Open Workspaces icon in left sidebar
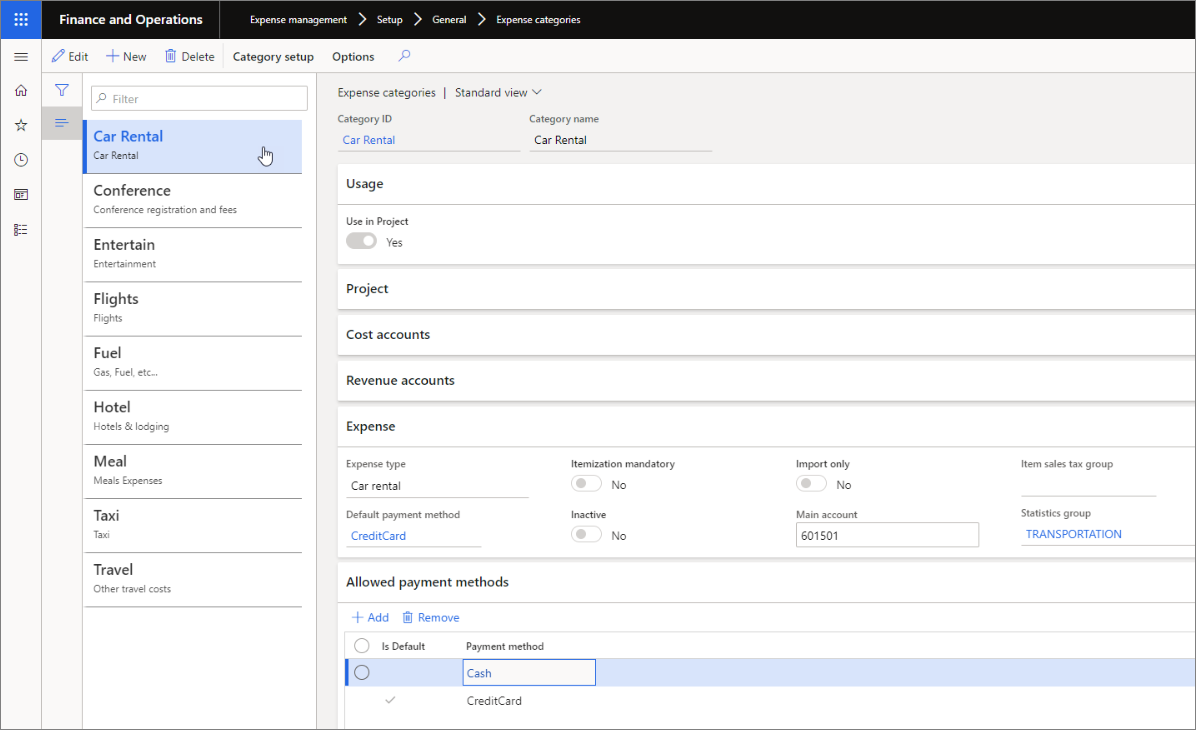1196x730 pixels. (21, 195)
